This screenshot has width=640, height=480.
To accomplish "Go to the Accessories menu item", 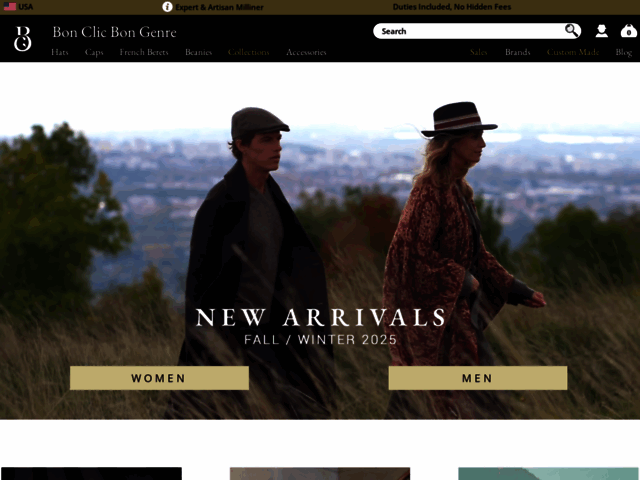I will 306,52.
